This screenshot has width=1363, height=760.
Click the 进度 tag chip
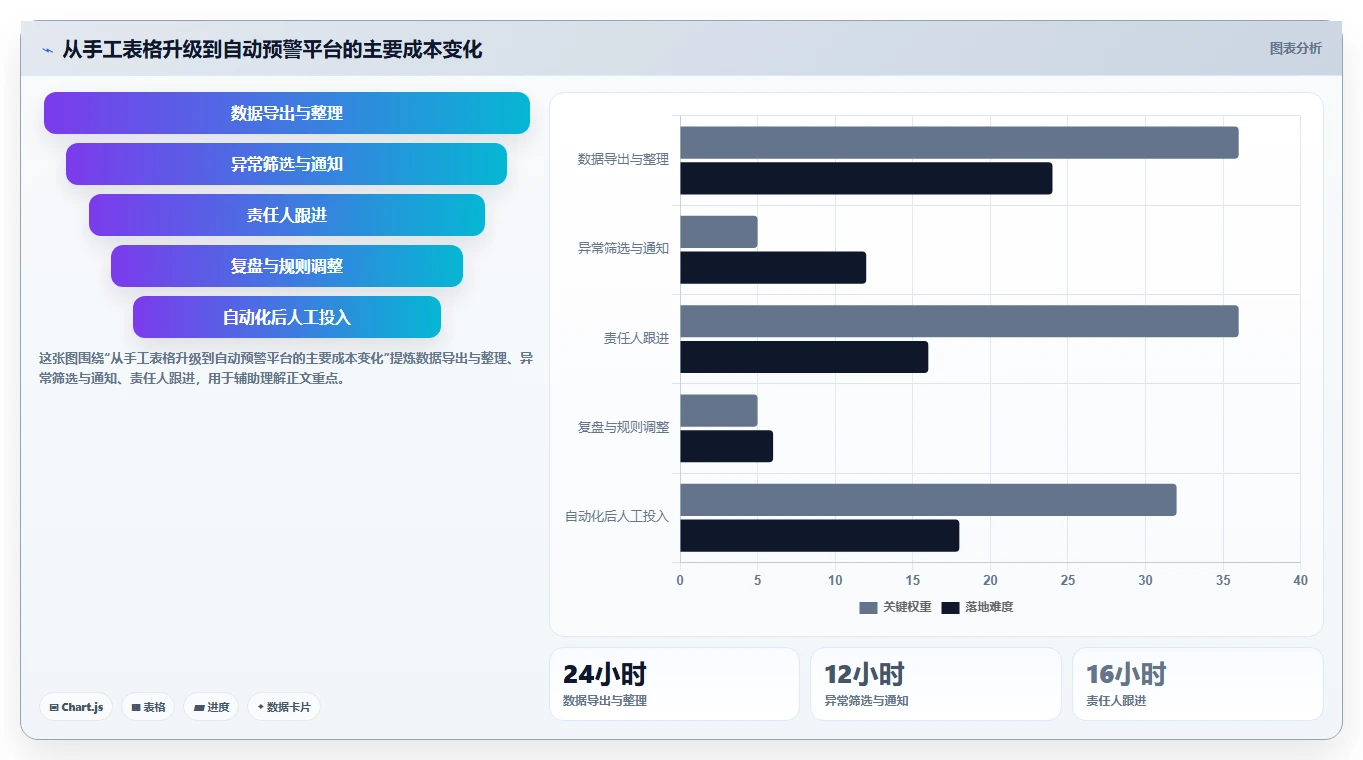[211, 707]
